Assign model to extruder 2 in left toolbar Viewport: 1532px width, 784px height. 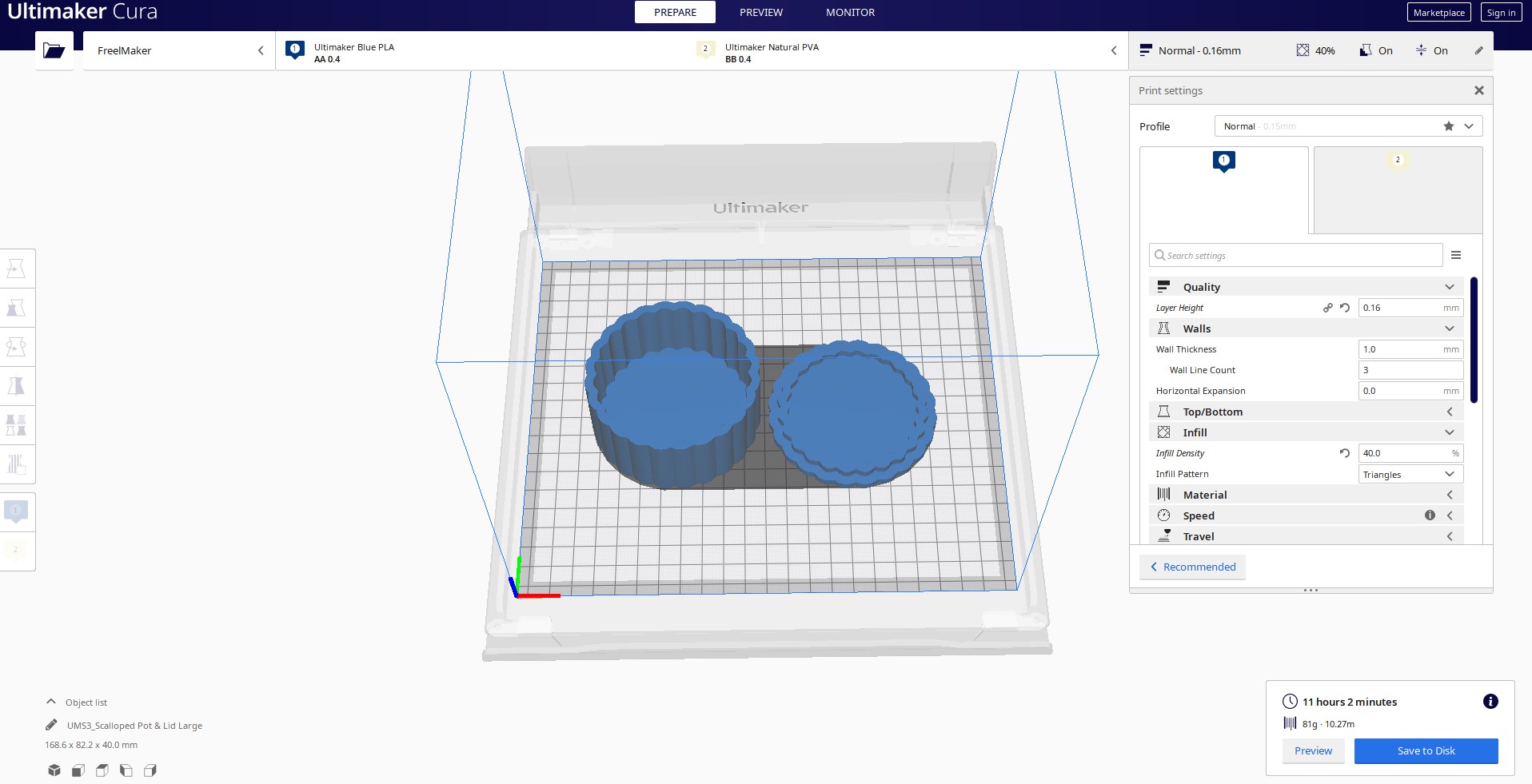tap(16, 550)
